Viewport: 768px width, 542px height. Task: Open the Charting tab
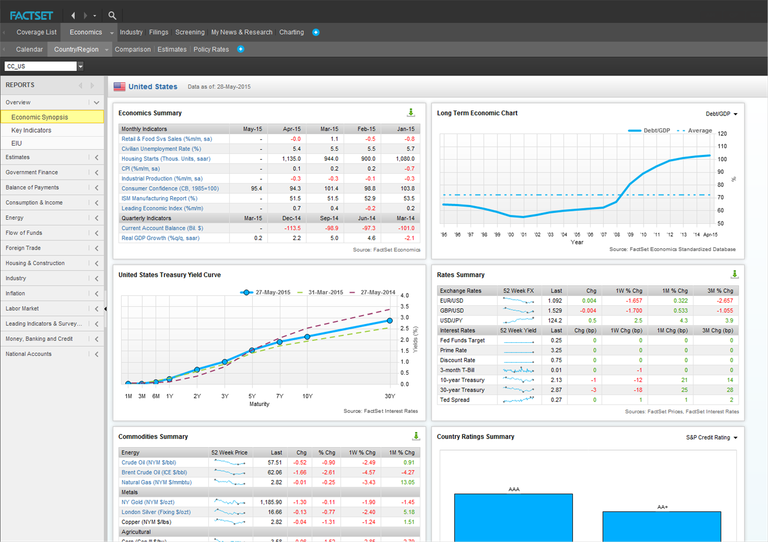[291, 32]
